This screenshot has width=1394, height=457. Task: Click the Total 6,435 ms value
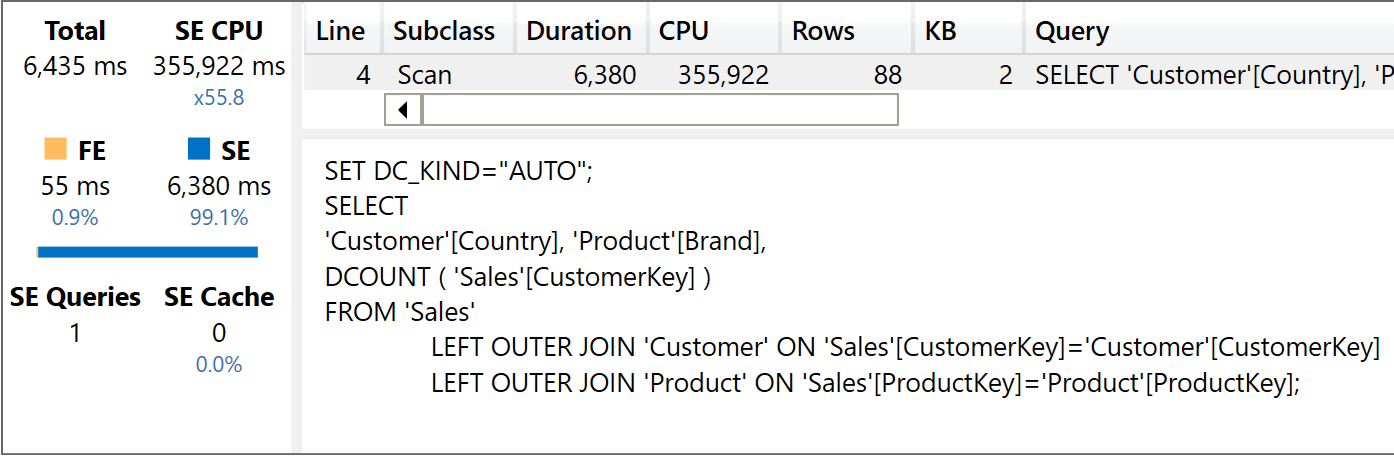click(x=75, y=67)
